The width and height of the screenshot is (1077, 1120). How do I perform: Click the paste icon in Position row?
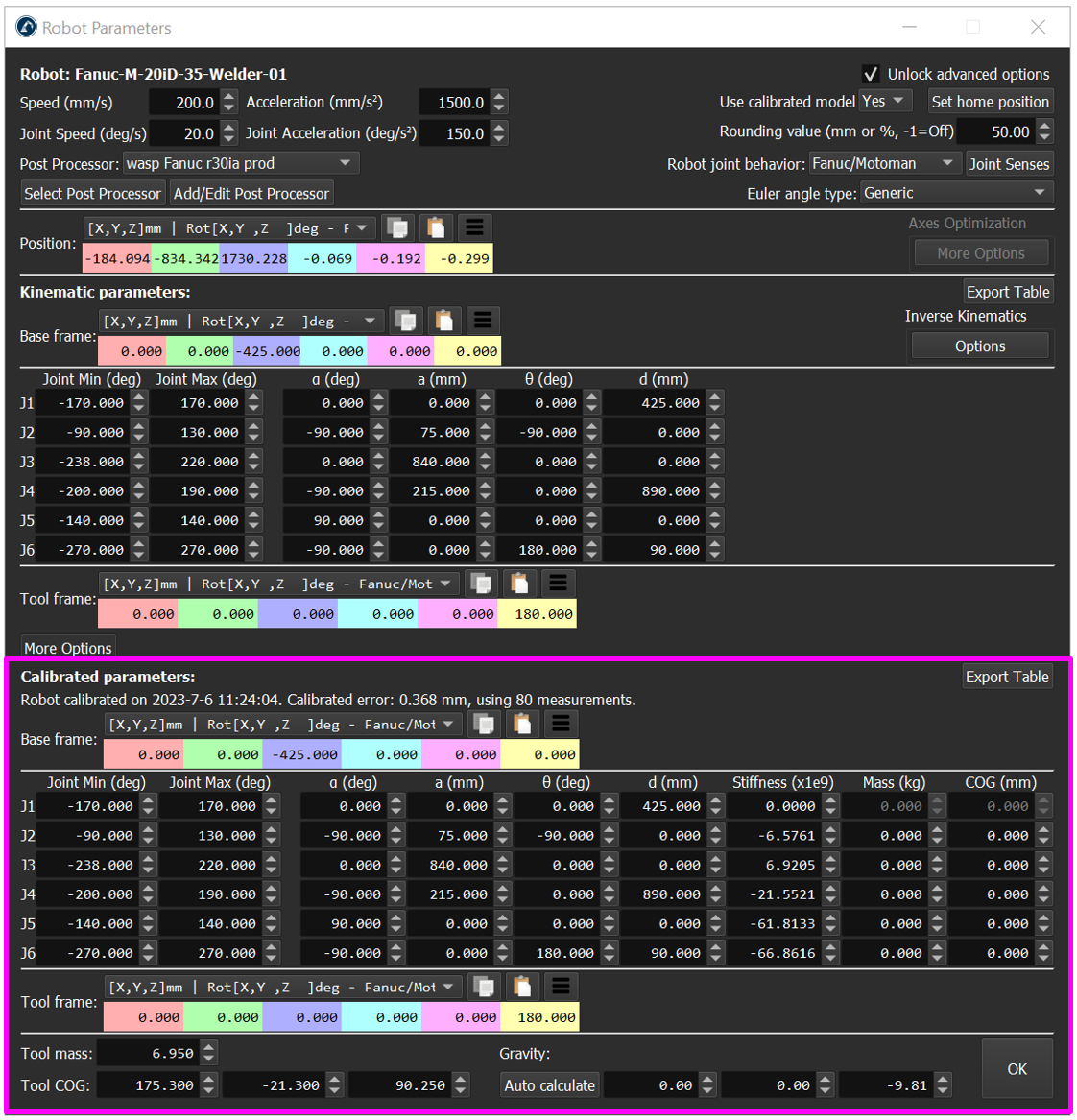pyautogui.click(x=435, y=228)
